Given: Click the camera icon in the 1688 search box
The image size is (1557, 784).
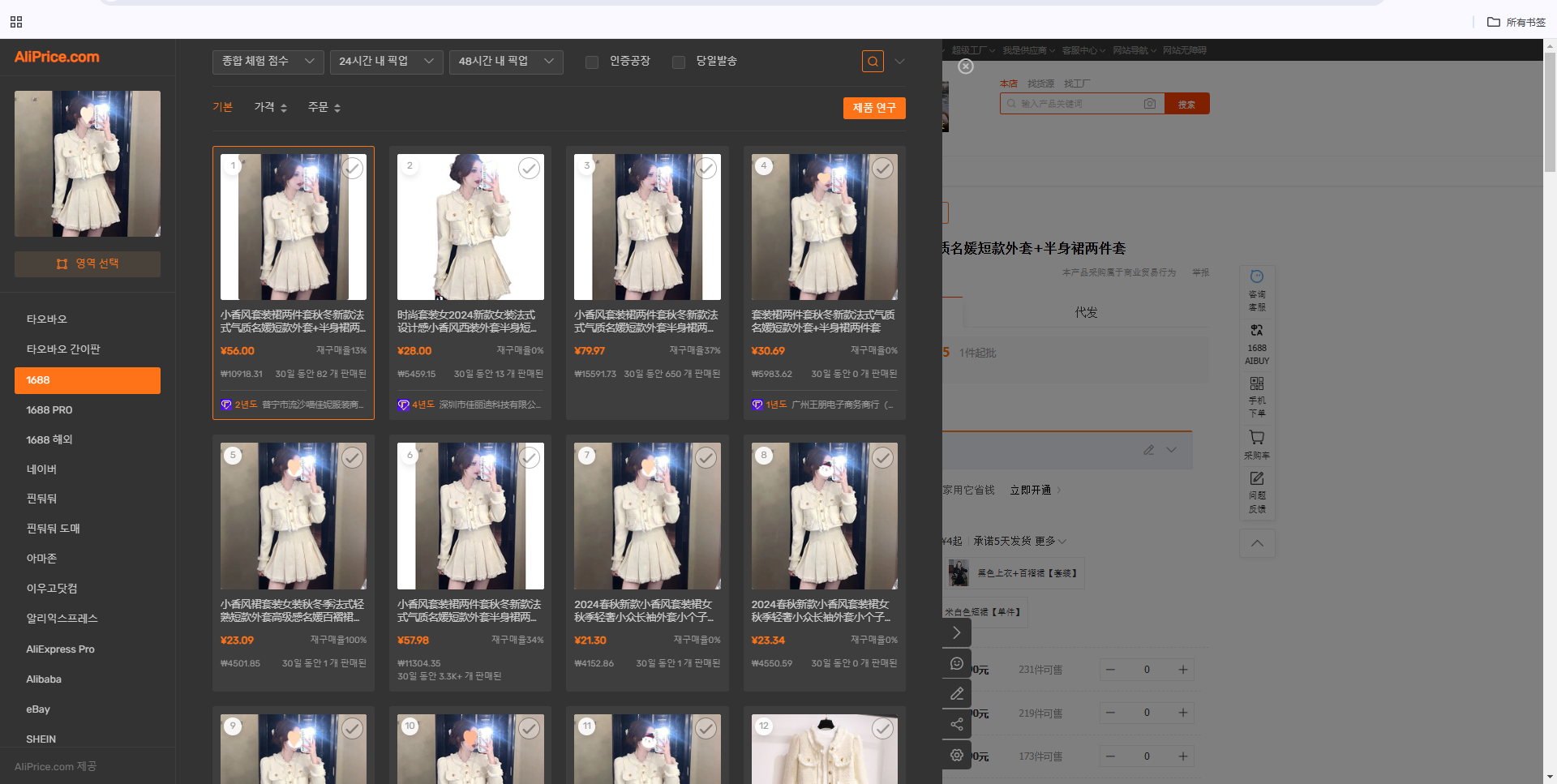Looking at the screenshot, I should point(1150,104).
